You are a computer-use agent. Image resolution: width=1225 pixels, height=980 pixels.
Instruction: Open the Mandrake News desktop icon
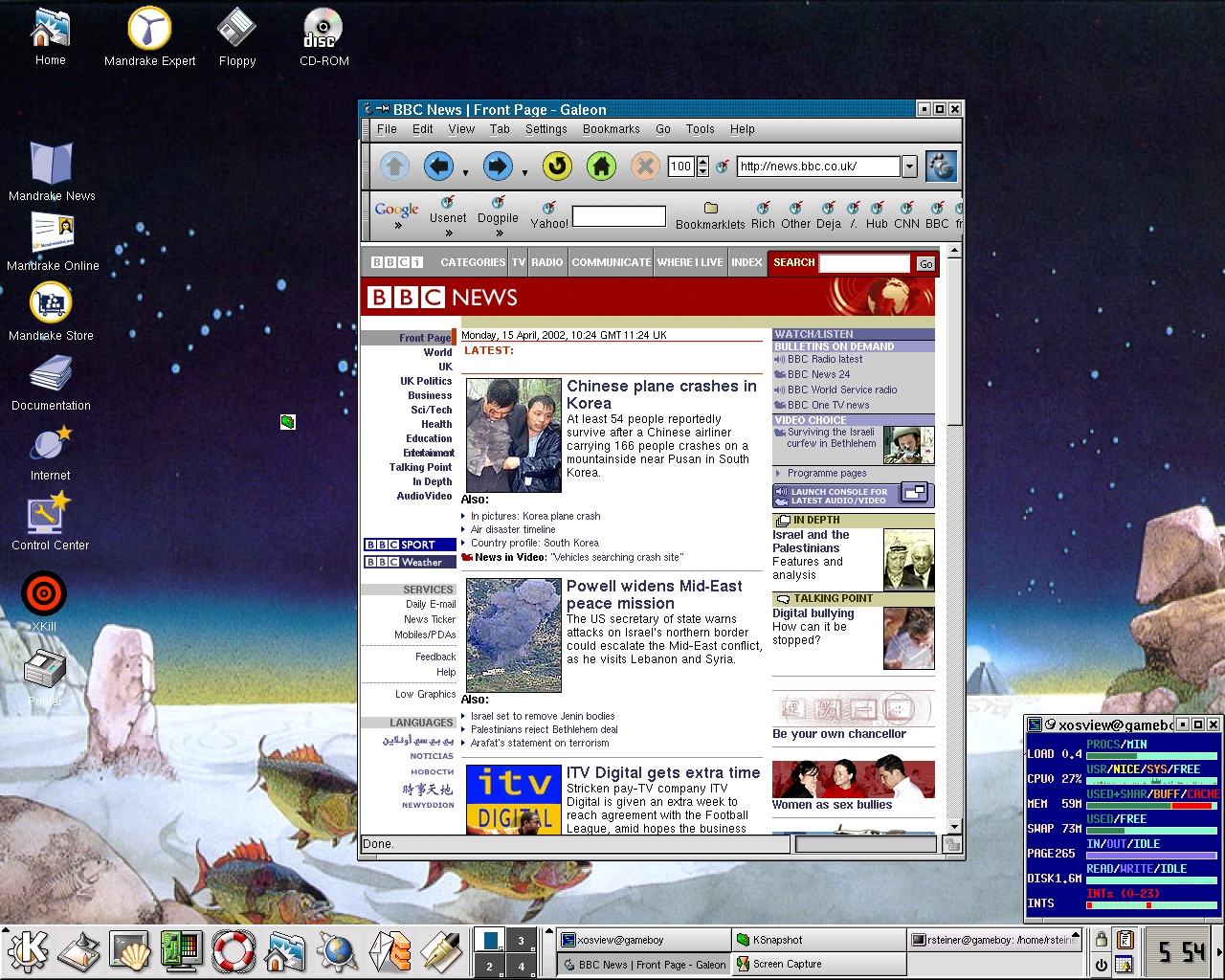click(52, 171)
